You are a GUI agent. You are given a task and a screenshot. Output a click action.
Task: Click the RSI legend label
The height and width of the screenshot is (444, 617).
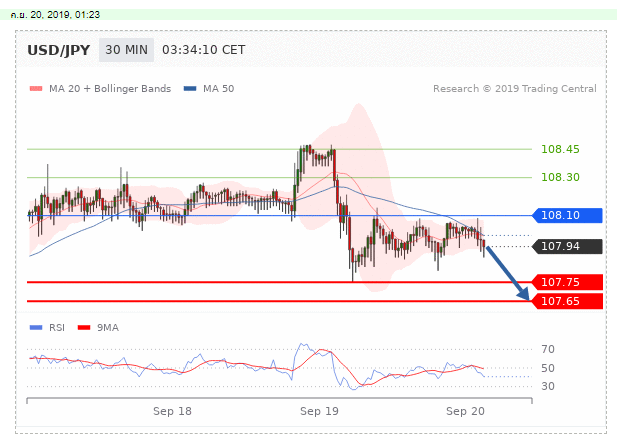coord(57,327)
